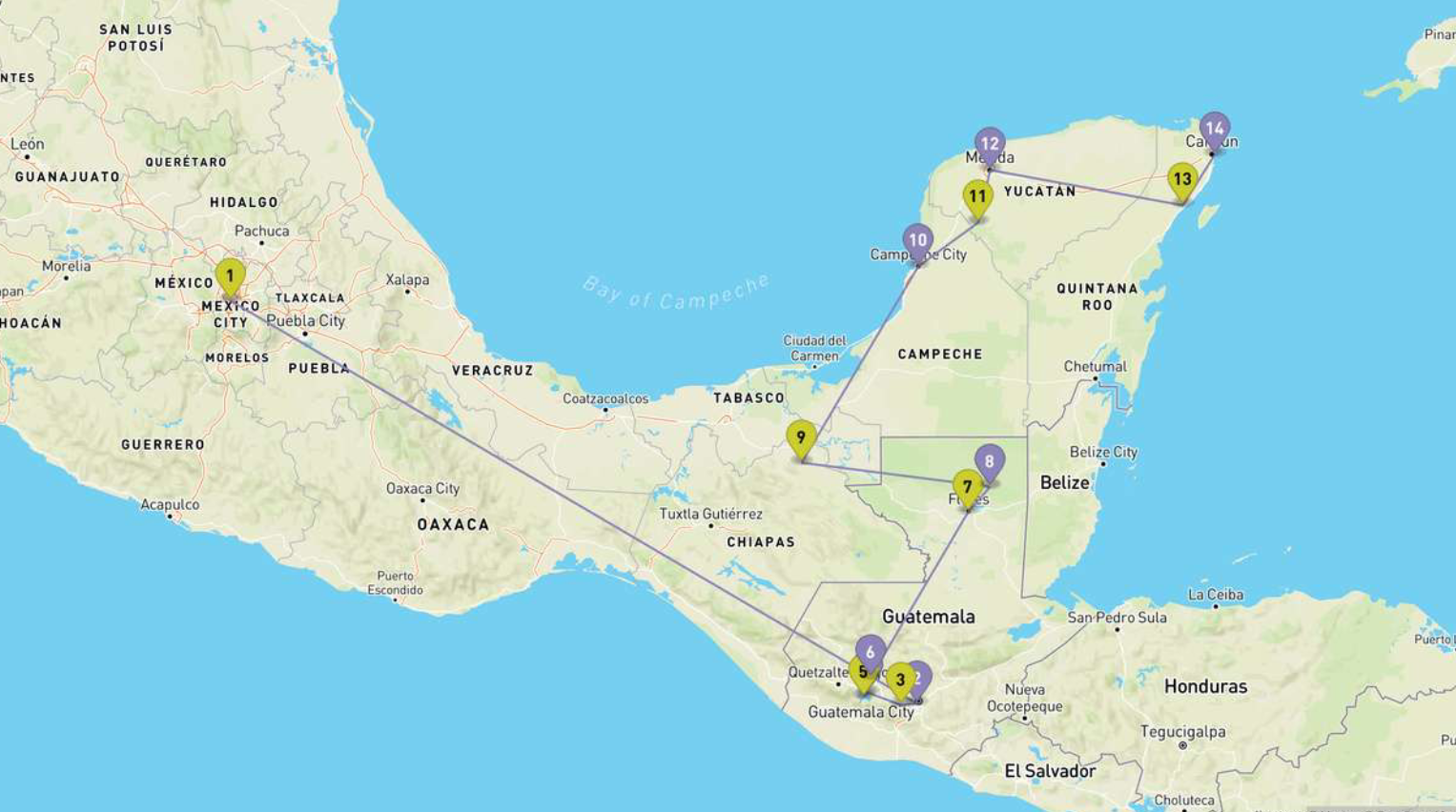The image size is (1456, 812).
Task: Click the Chetumal city label
Action: 1095,367
